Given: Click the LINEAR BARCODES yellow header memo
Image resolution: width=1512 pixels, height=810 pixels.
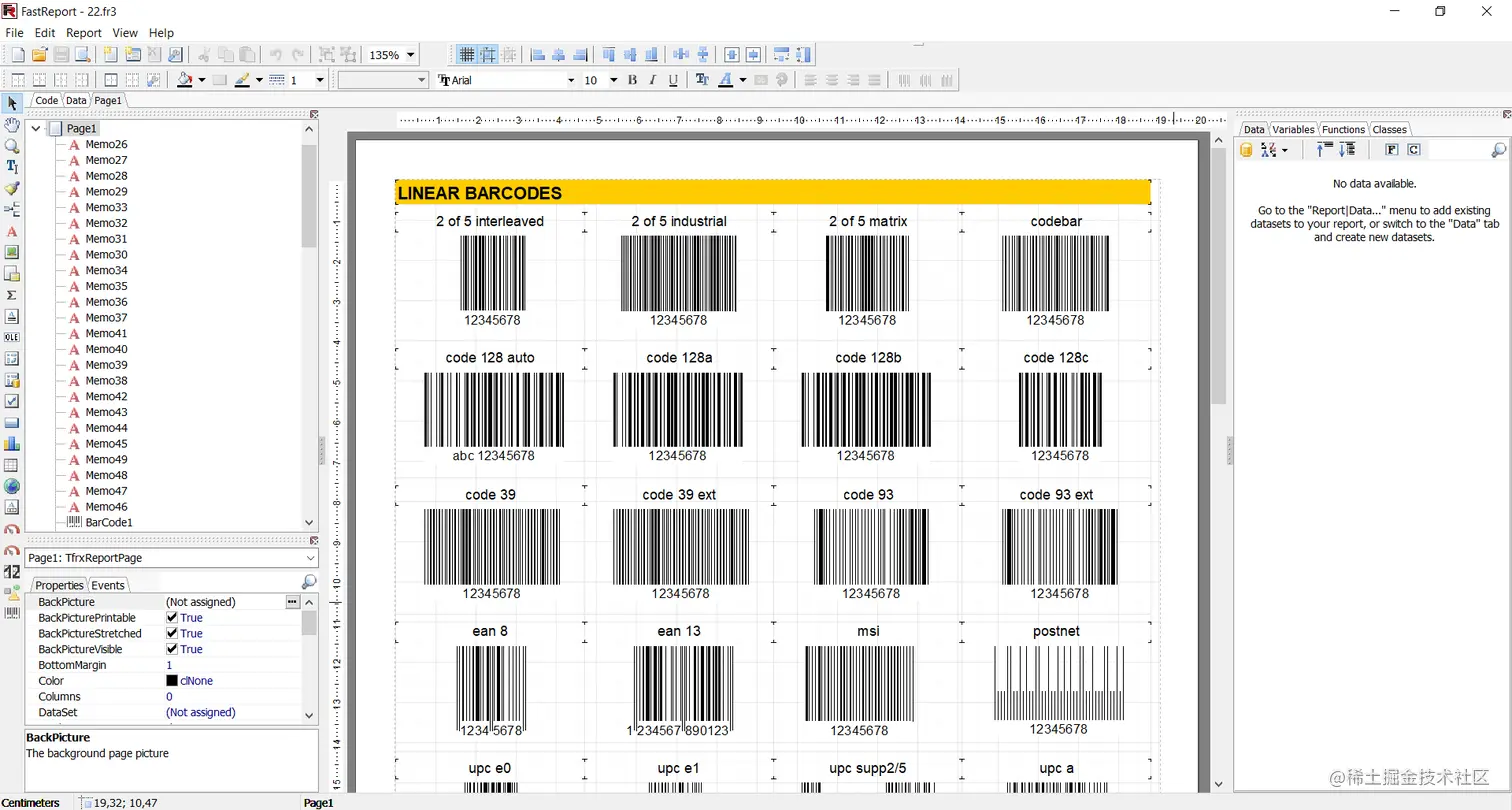Looking at the screenshot, I should point(773,193).
